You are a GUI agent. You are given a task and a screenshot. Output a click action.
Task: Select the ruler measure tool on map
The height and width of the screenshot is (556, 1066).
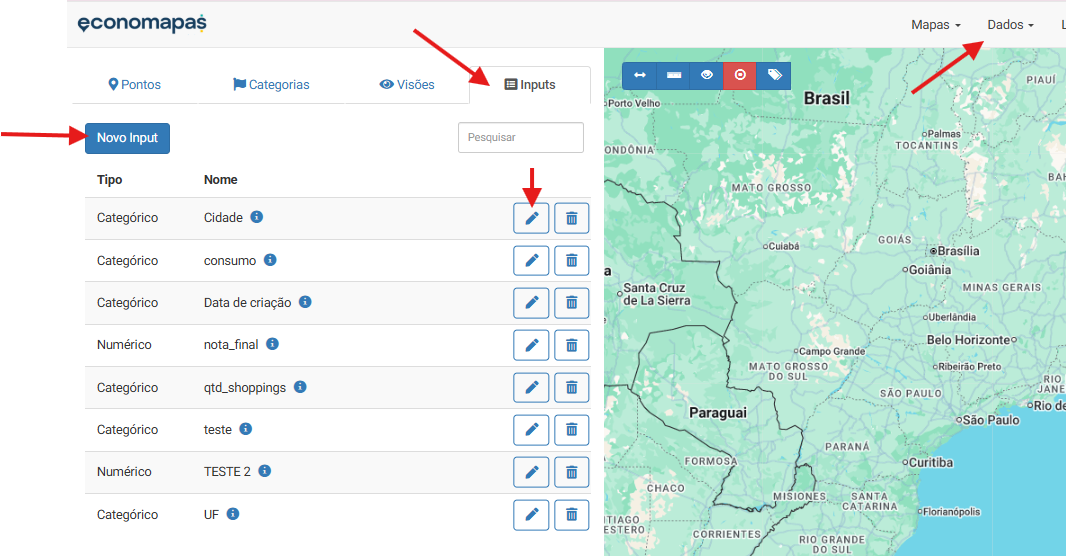tap(673, 75)
